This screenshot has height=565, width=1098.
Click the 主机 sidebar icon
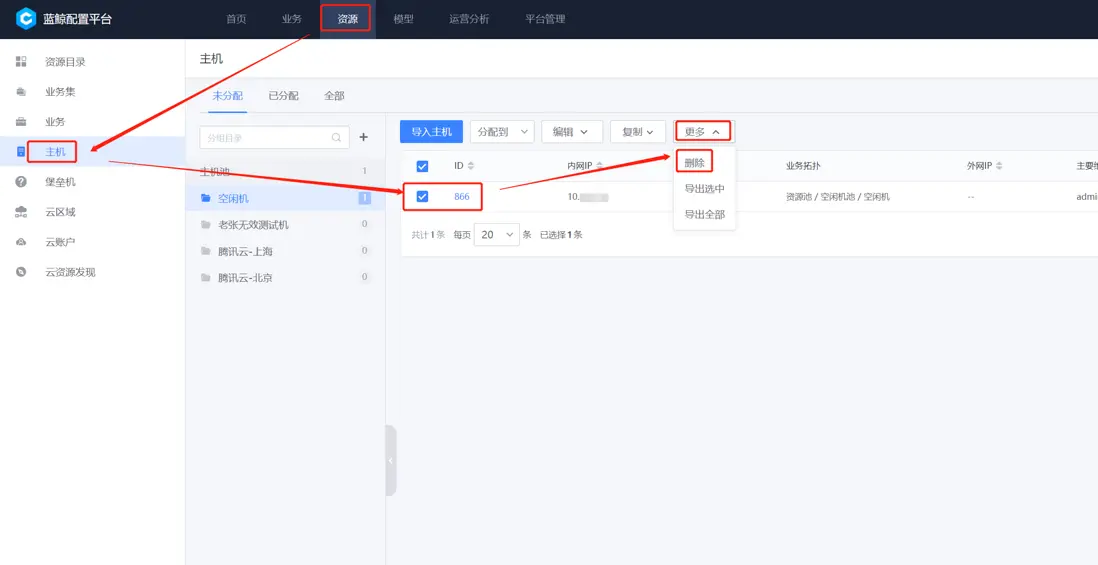(x=21, y=151)
